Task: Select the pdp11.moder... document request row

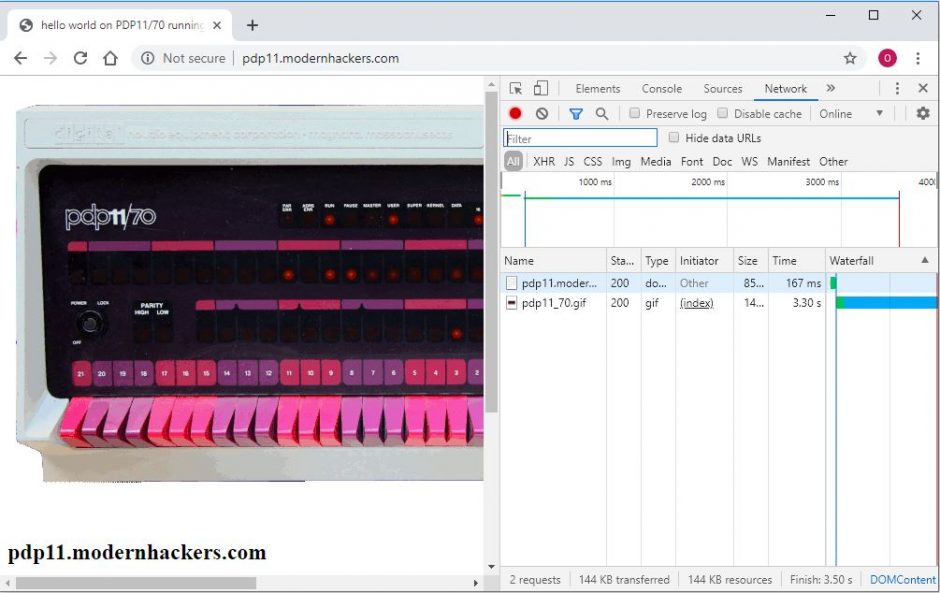Action: pos(719,283)
